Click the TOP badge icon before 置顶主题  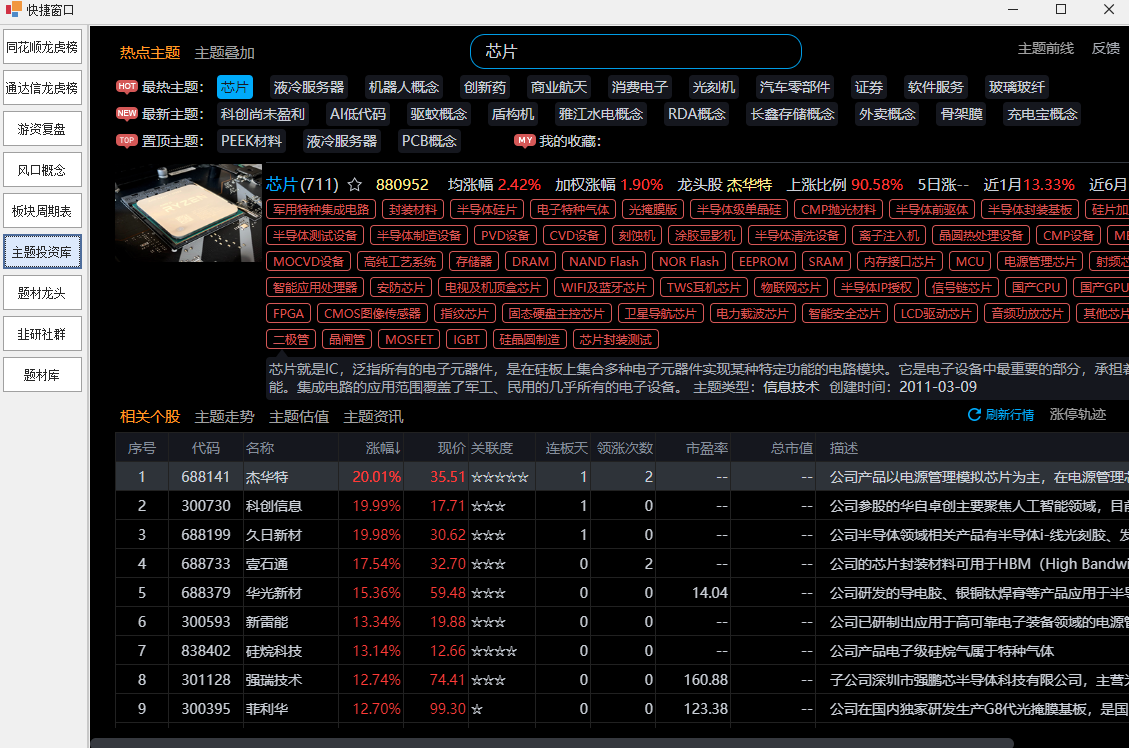click(127, 141)
